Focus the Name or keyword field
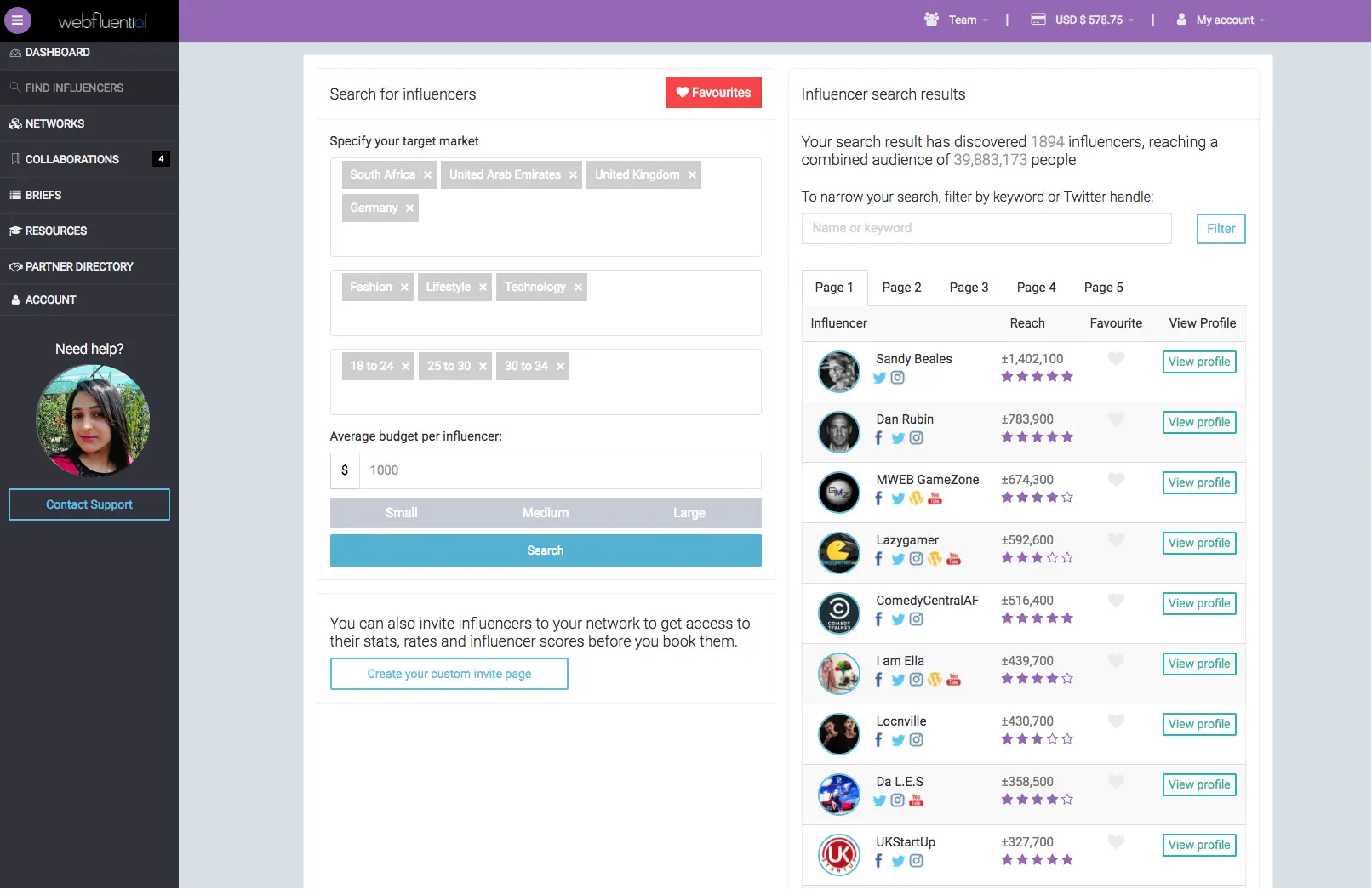This screenshot has height=889, width=1372. click(x=986, y=228)
